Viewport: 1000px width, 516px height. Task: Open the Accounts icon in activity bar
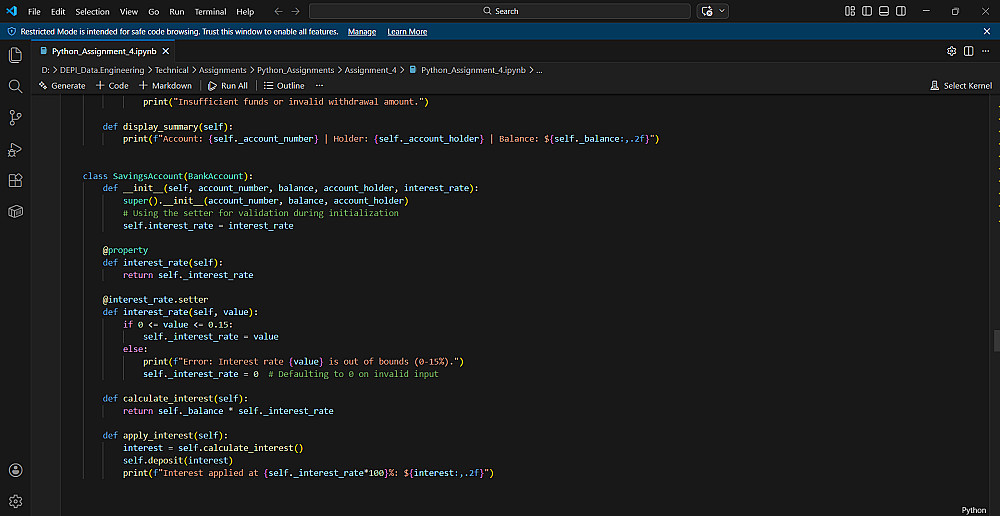pyautogui.click(x=15, y=470)
